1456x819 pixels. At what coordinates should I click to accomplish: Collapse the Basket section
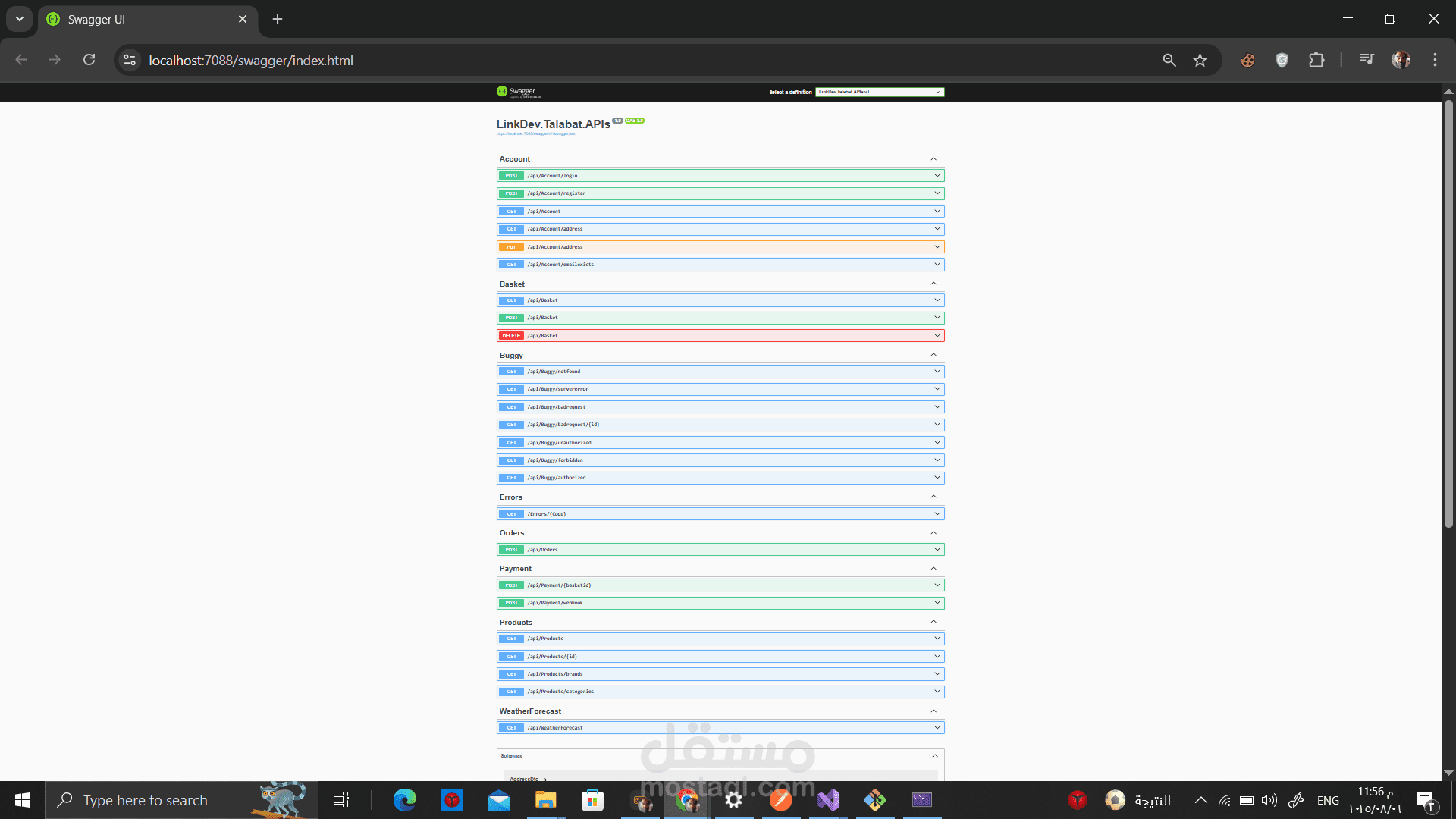pos(934,284)
